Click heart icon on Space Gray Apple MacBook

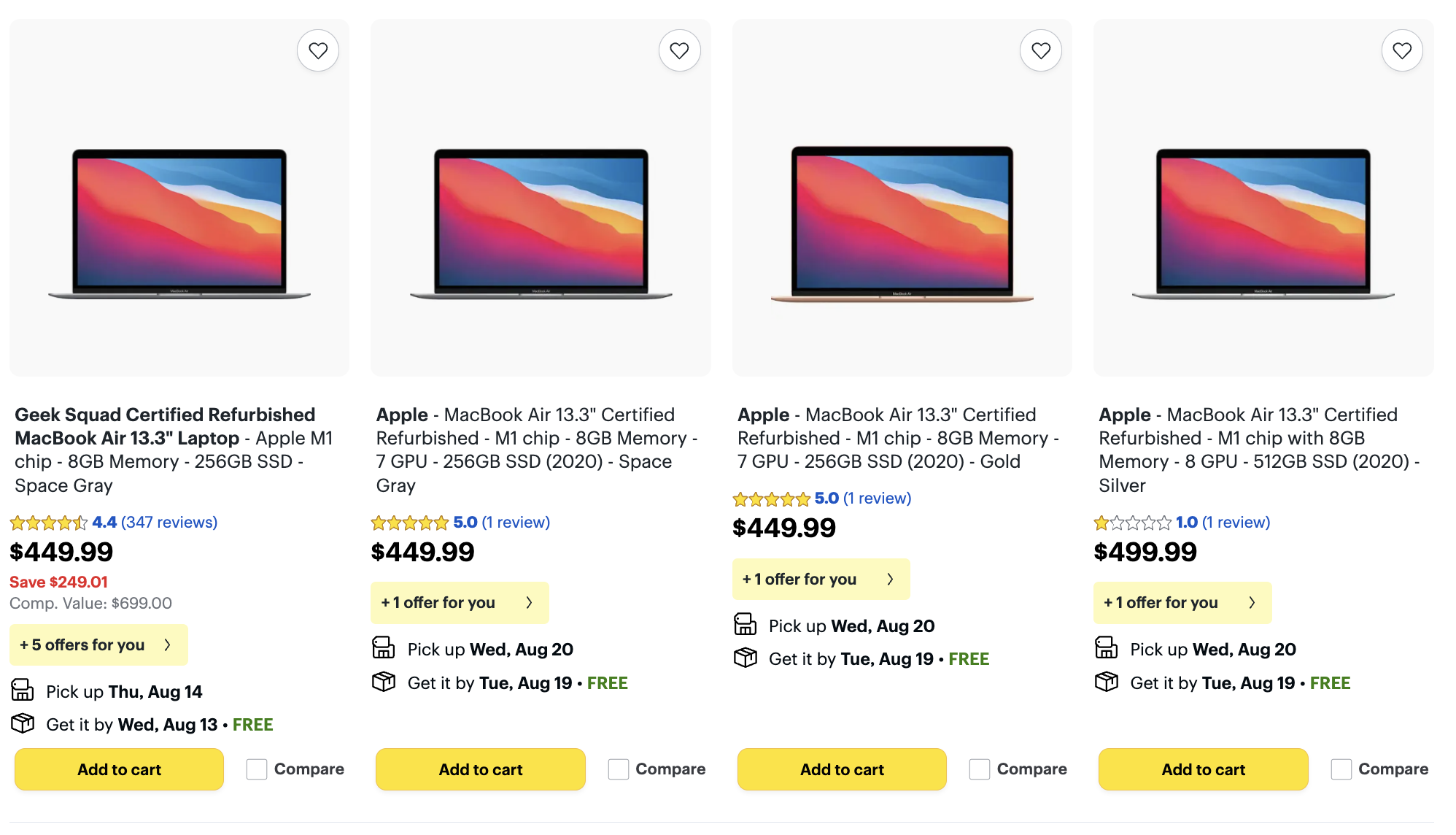(x=679, y=50)
